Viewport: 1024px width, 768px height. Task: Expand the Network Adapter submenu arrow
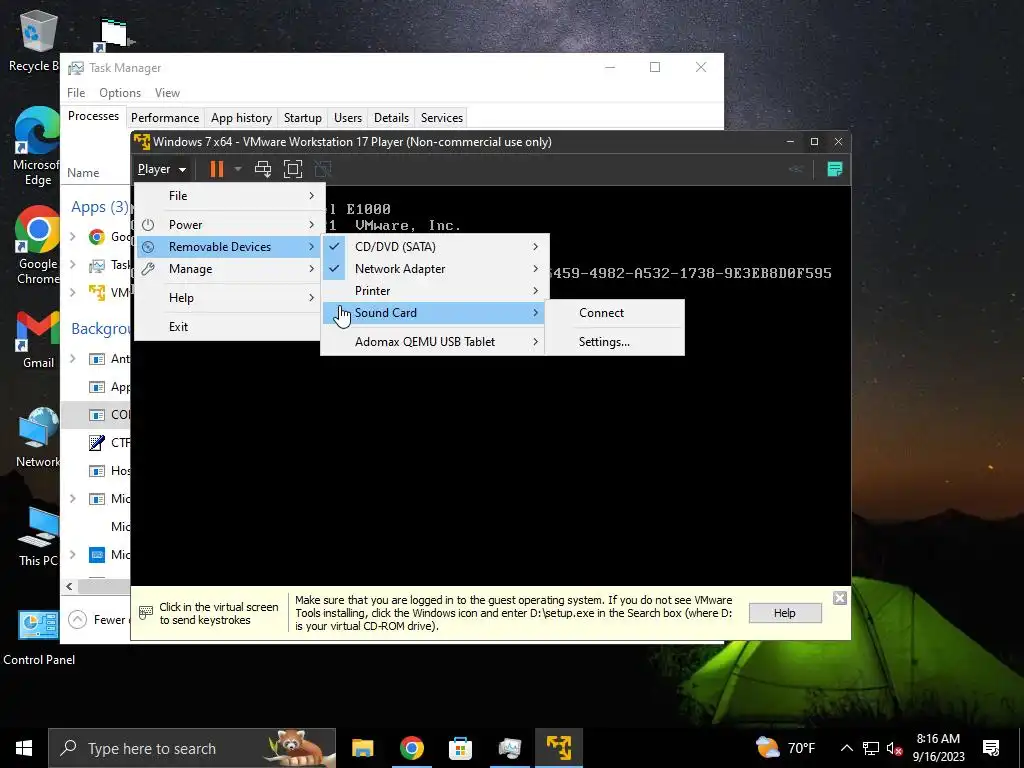point(536,269)
